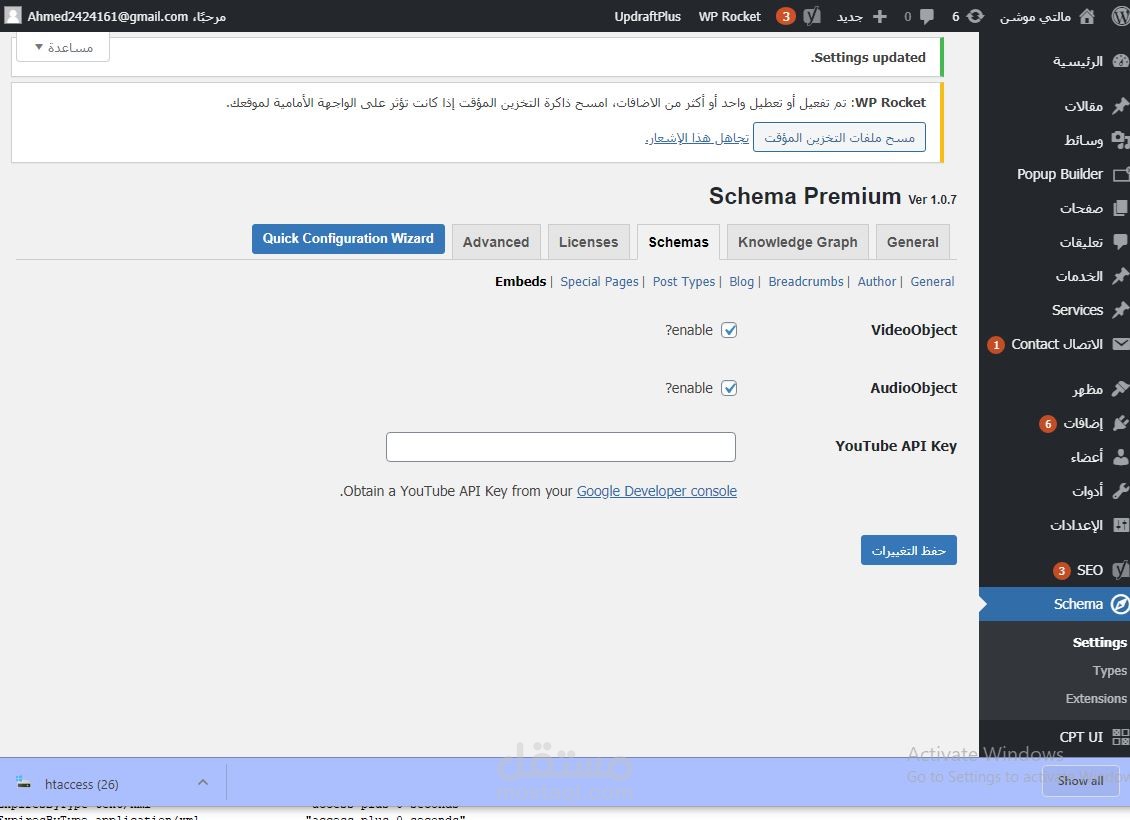Open the جديد new content menu
The image size is (1130, 820).
click(x=861, y=17)
